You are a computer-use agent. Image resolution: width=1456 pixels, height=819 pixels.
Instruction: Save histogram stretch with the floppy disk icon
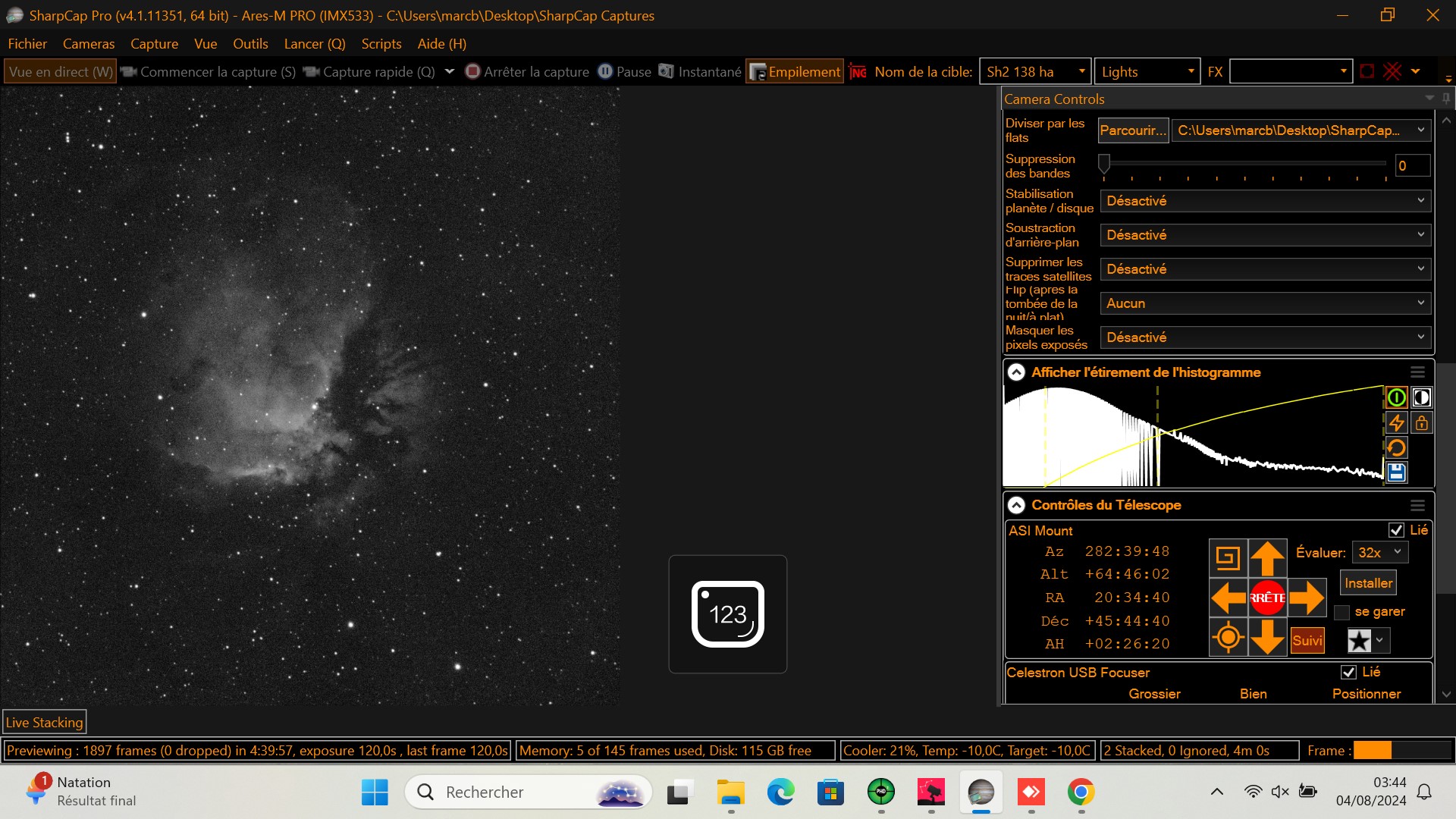tap(1396, 473)
